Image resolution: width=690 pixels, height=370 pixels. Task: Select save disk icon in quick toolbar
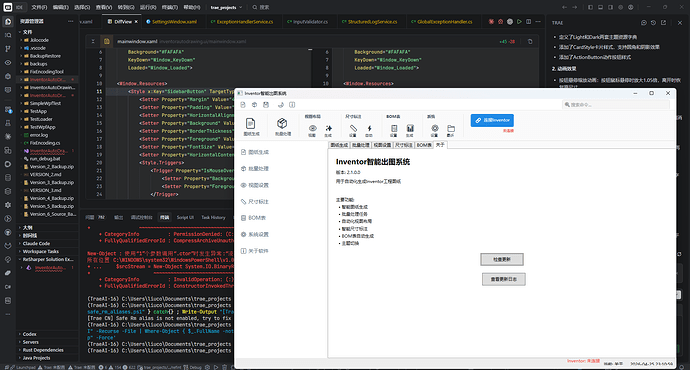click(266, 105)
